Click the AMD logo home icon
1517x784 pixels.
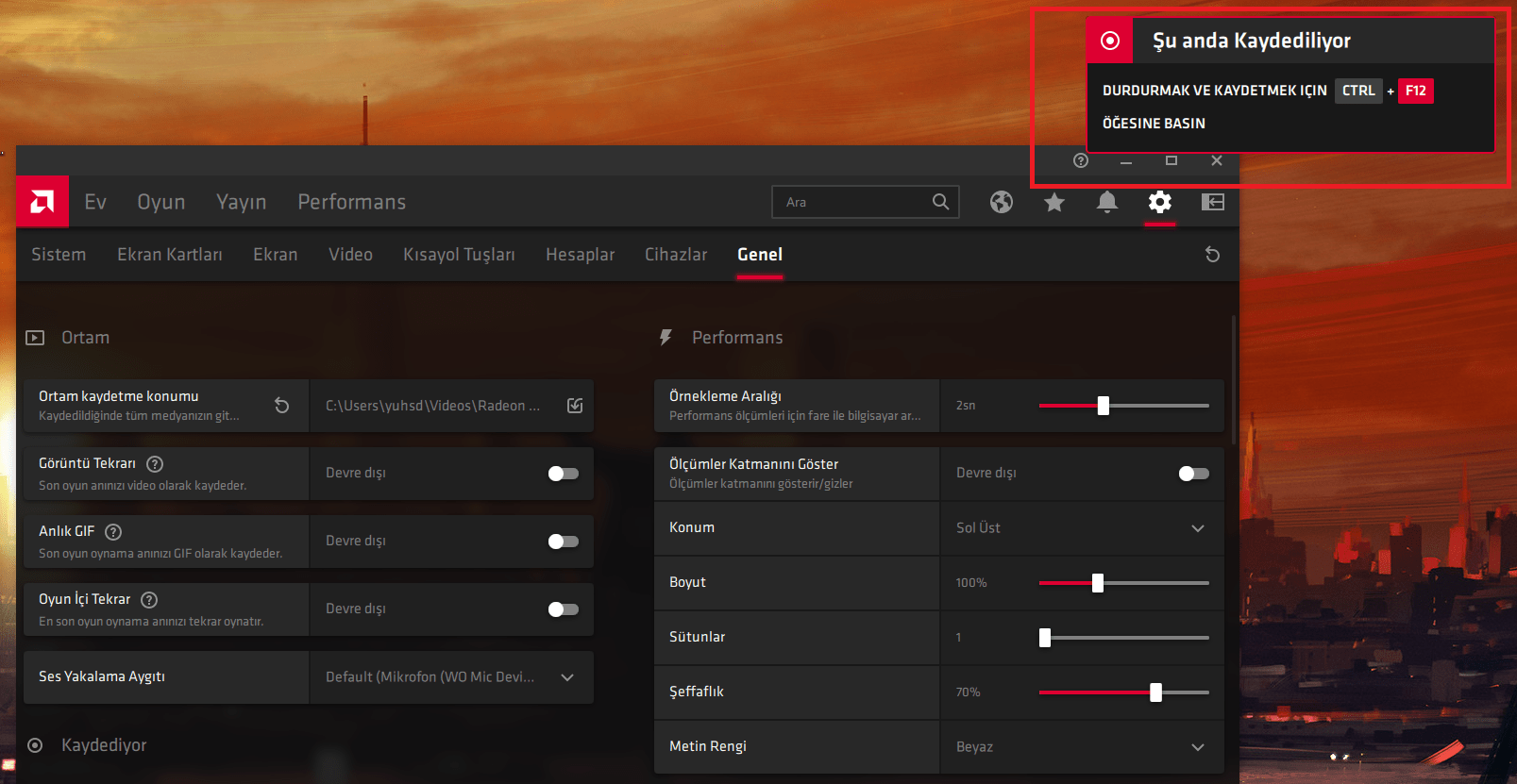(42, 201)
